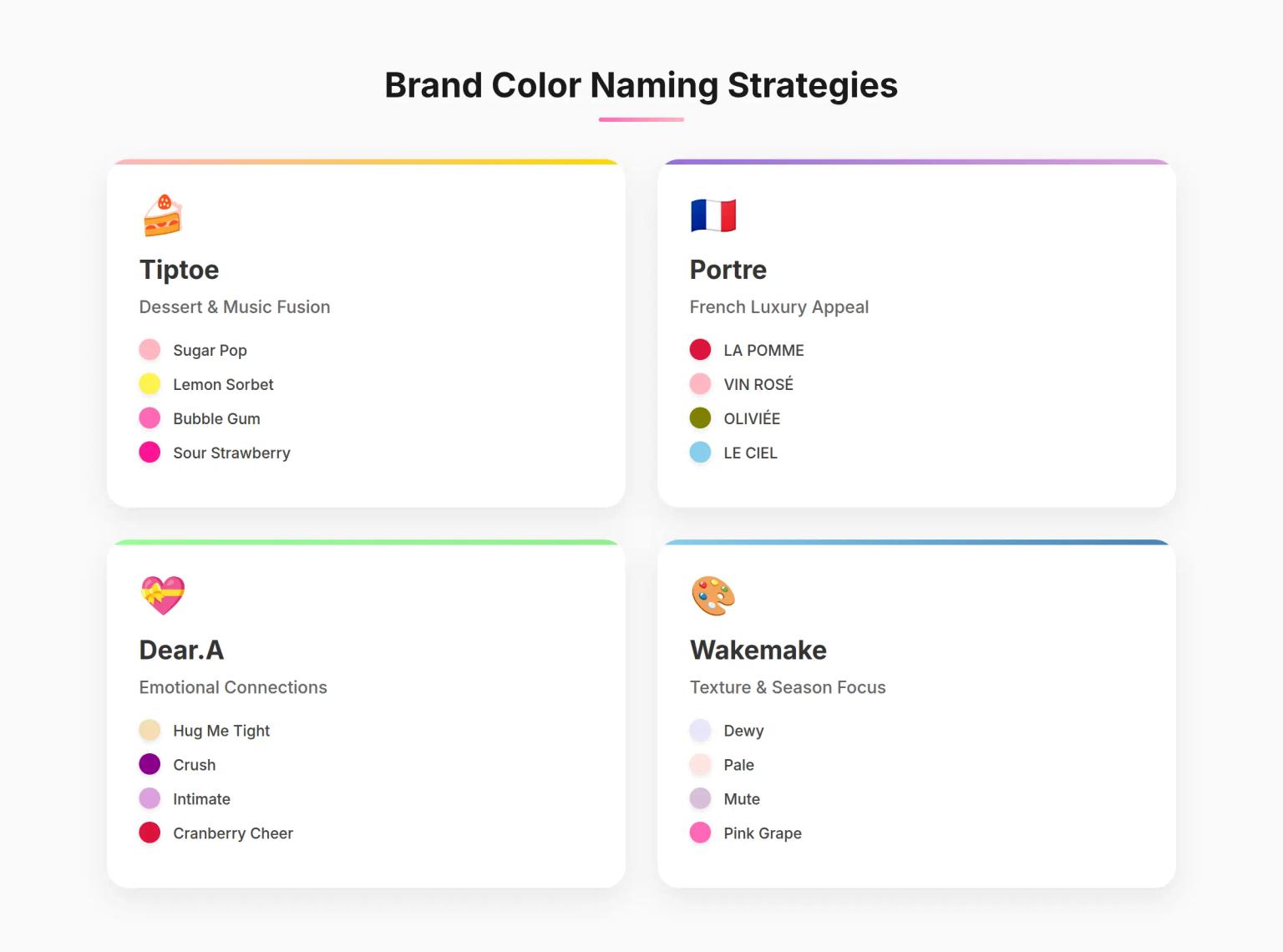Choose the Crush purple color dot
Viewport: 1283px width, 952px height.
point(150,764)
